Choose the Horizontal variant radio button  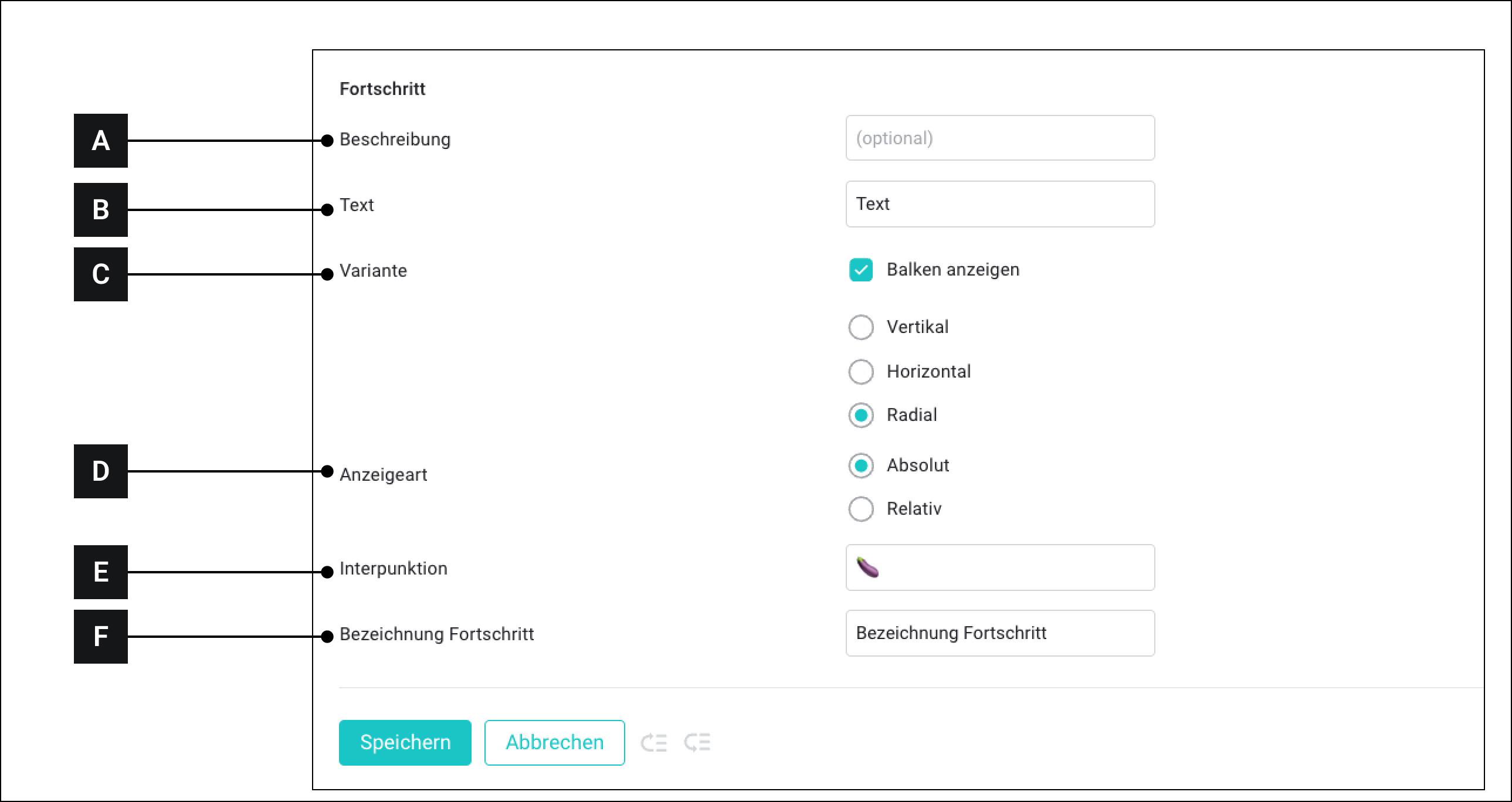[860, 372]
